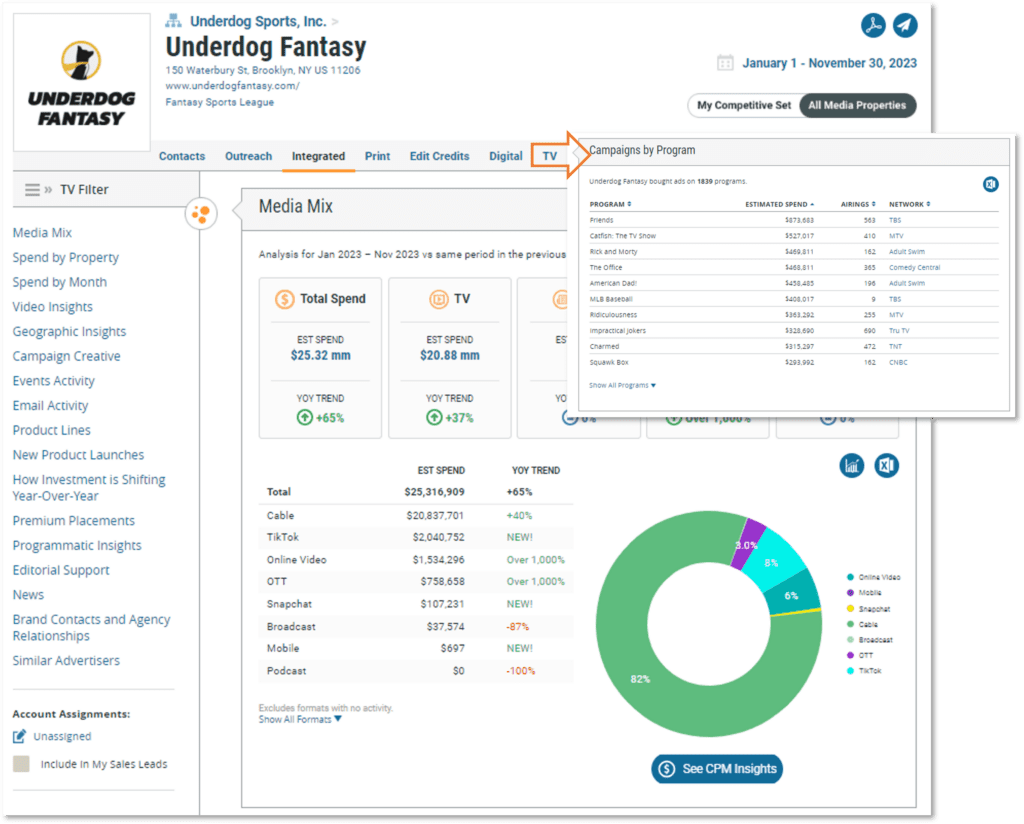Open the calendar date picker icon
1024x824 pixels.
725,63
